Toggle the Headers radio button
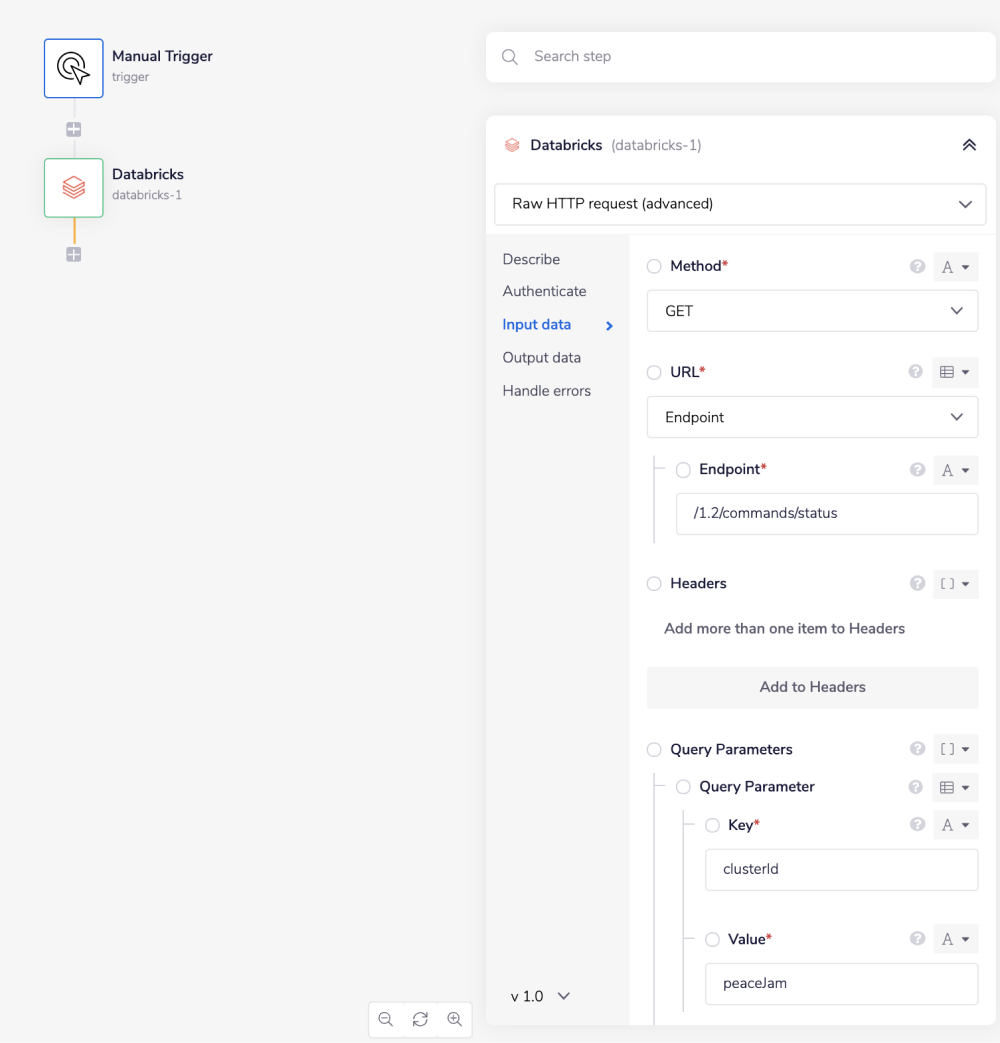 click(x=654, y=584)
